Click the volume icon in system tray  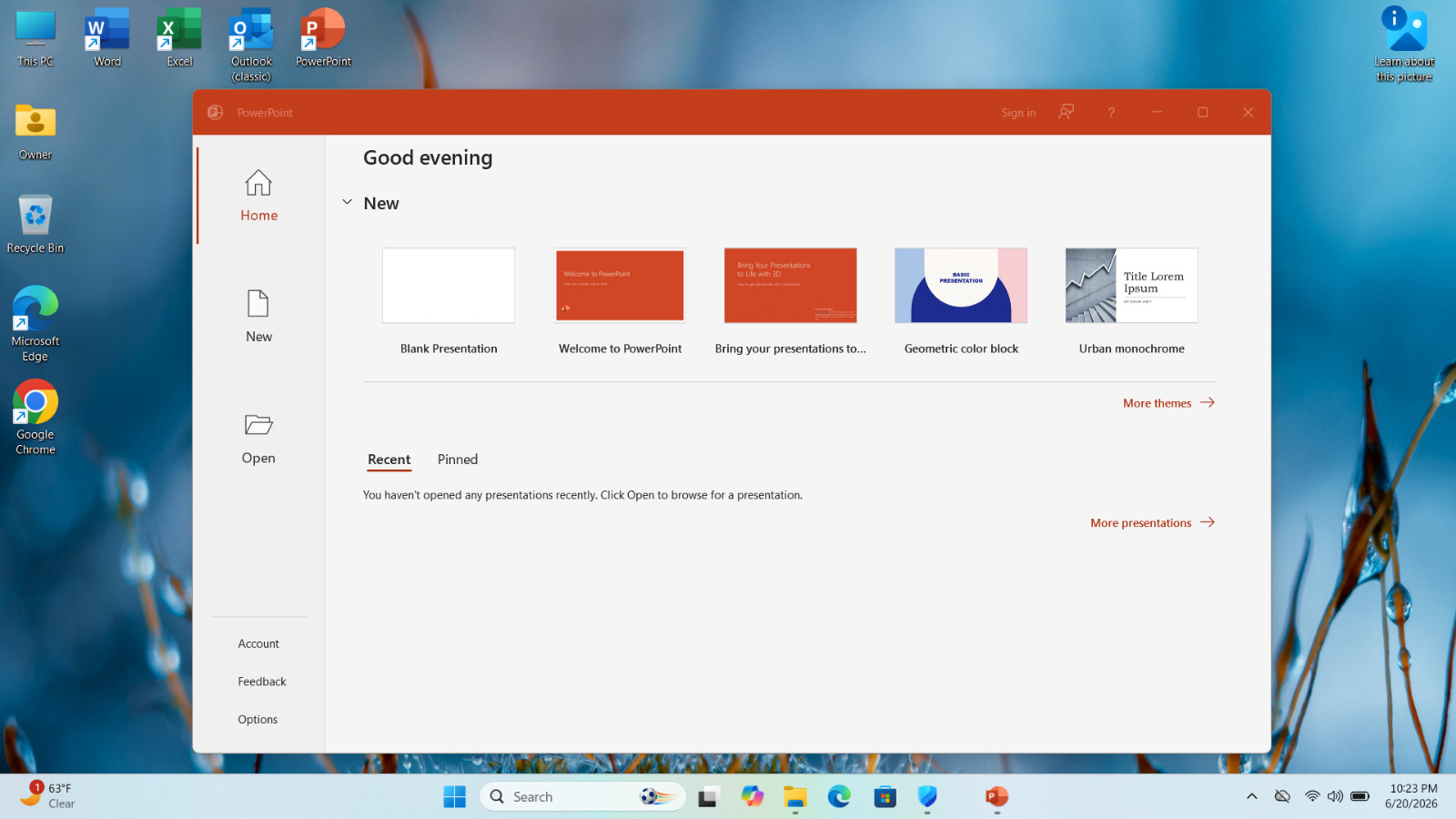click(1335, 796)
